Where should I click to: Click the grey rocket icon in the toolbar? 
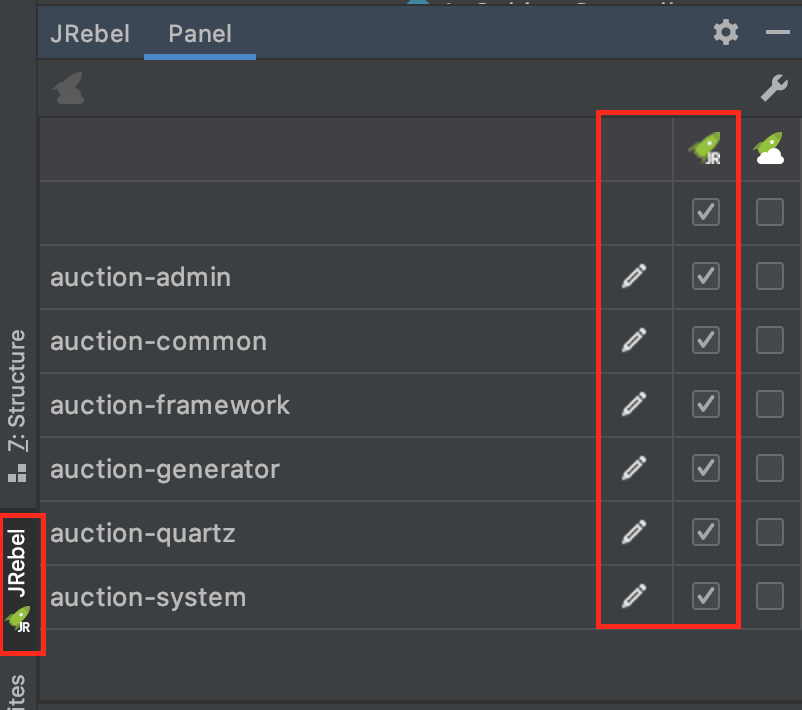coord(69,88)
